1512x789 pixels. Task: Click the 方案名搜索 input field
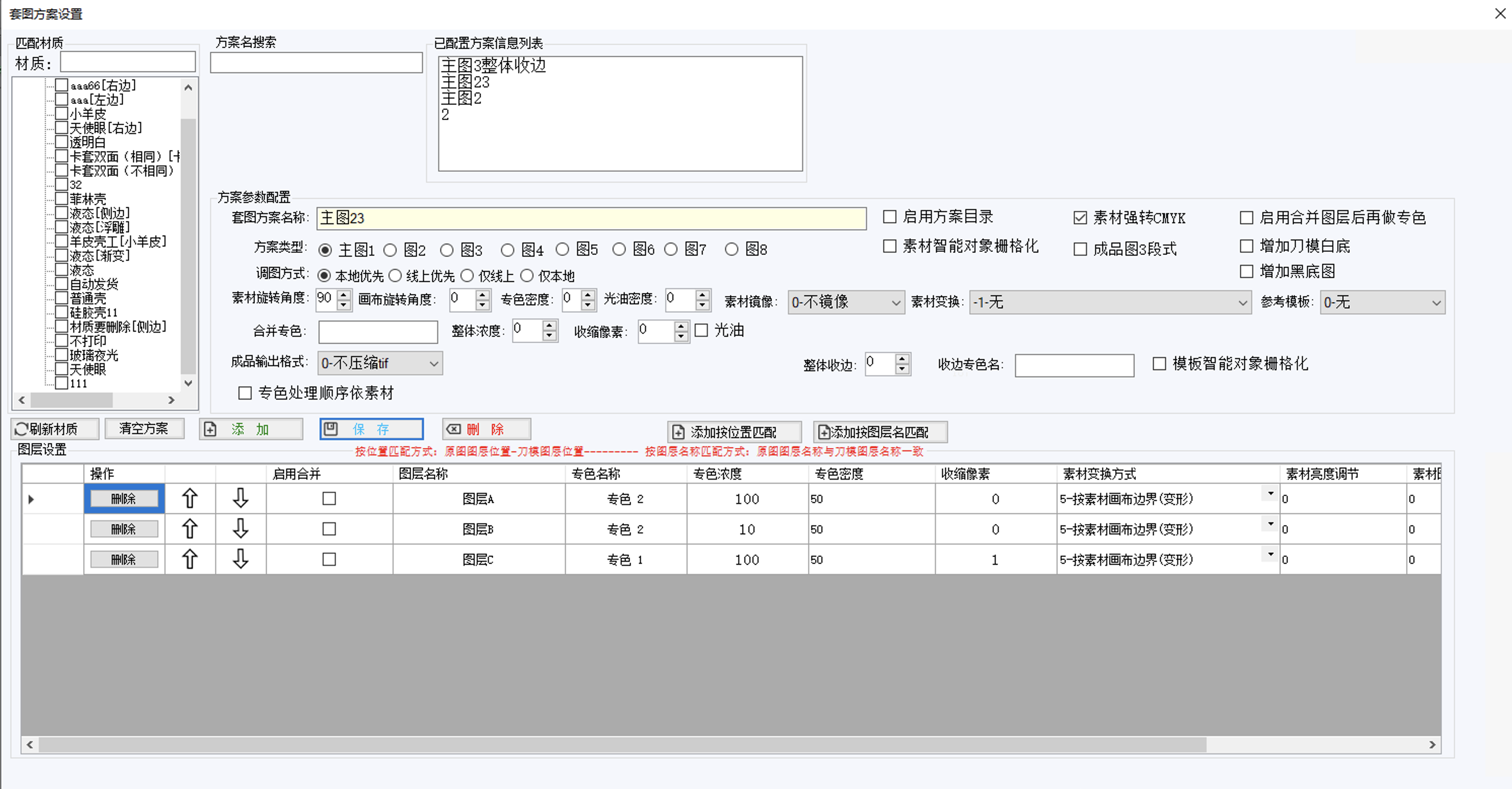tap(316, 63)
